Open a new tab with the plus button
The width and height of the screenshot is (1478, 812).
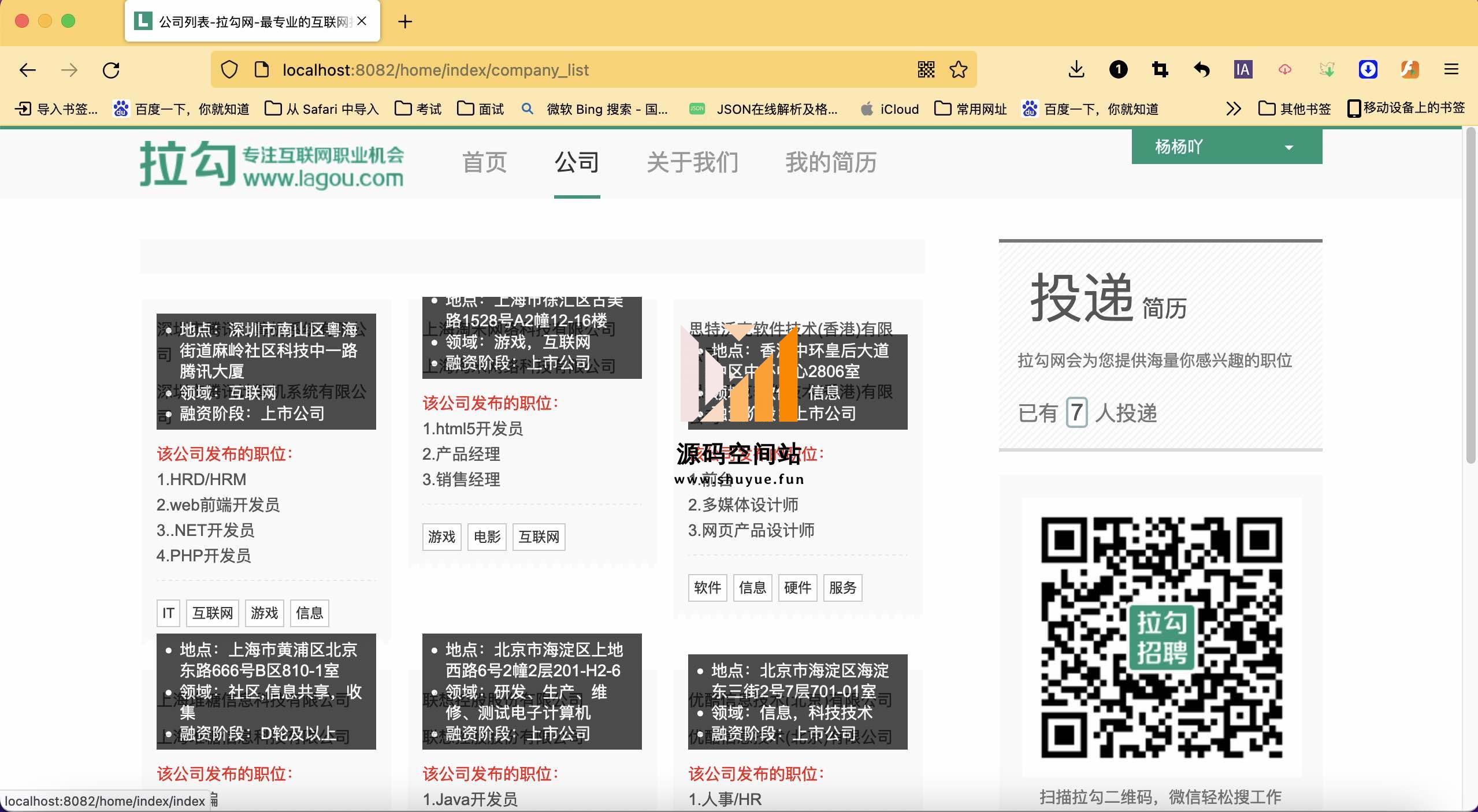pos(405,22)
